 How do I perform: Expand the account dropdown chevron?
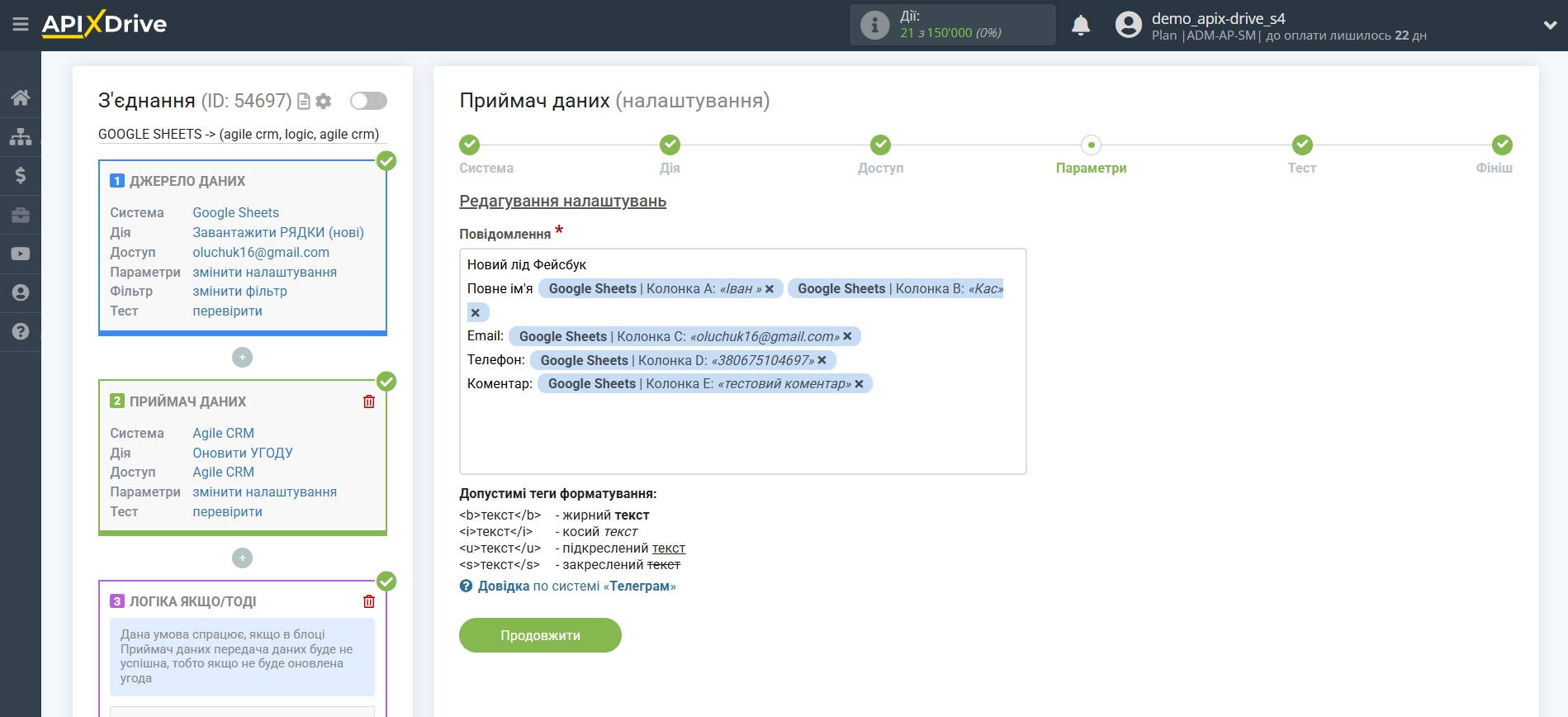coord(1550,25)
